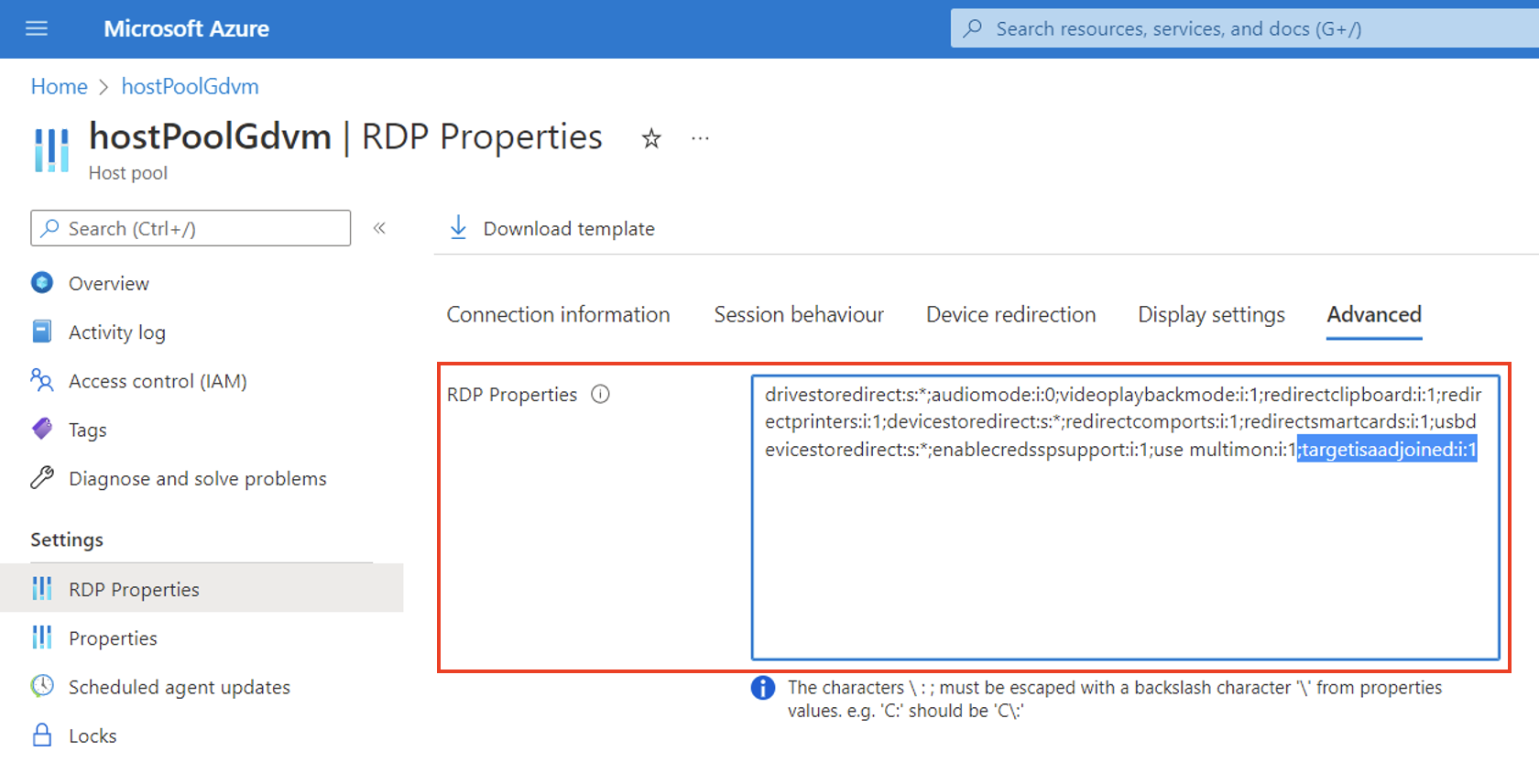Open Access control (IAM)

click(158, 380)
